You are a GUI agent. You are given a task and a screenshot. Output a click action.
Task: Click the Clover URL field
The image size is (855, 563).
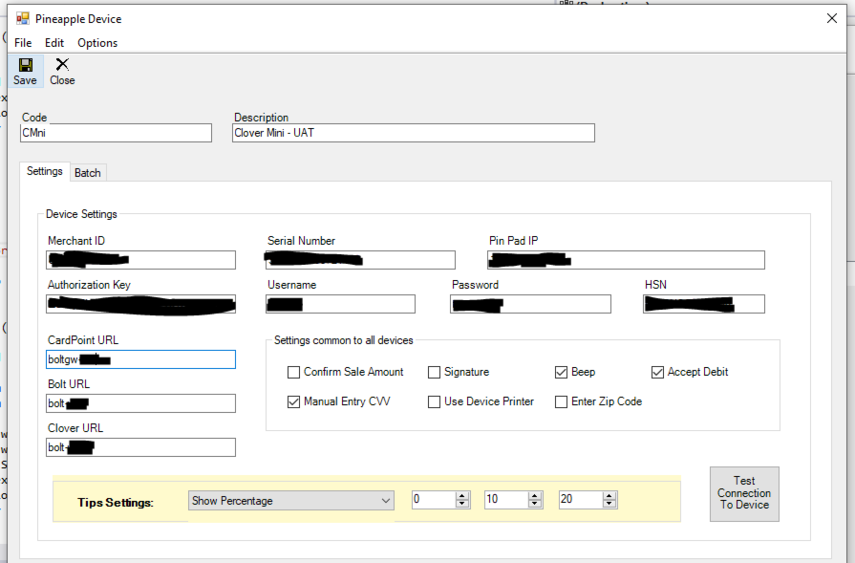coord(141,447)
